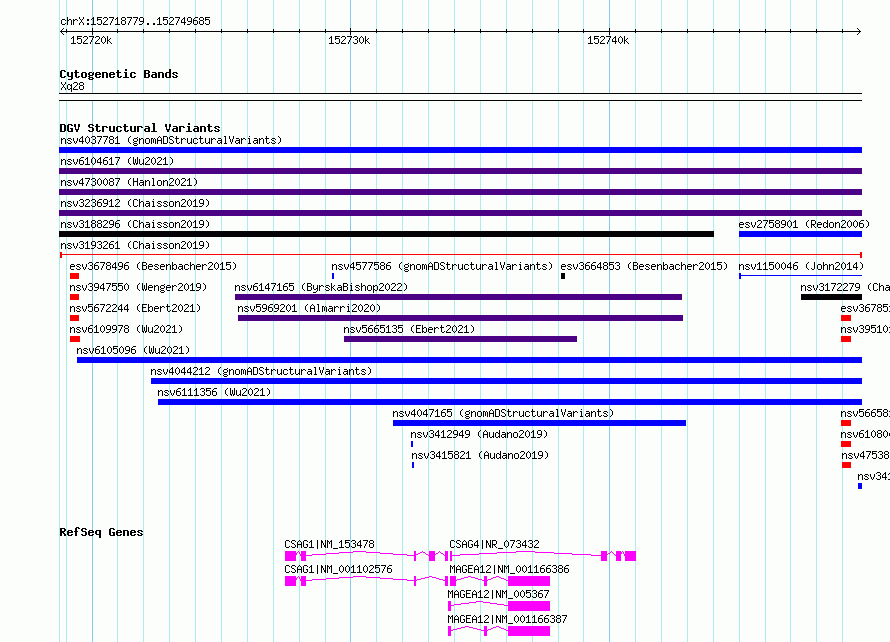Select the MAGEA12|NM_005367 large exon block
890x642 pixels.
pos(529,606)
